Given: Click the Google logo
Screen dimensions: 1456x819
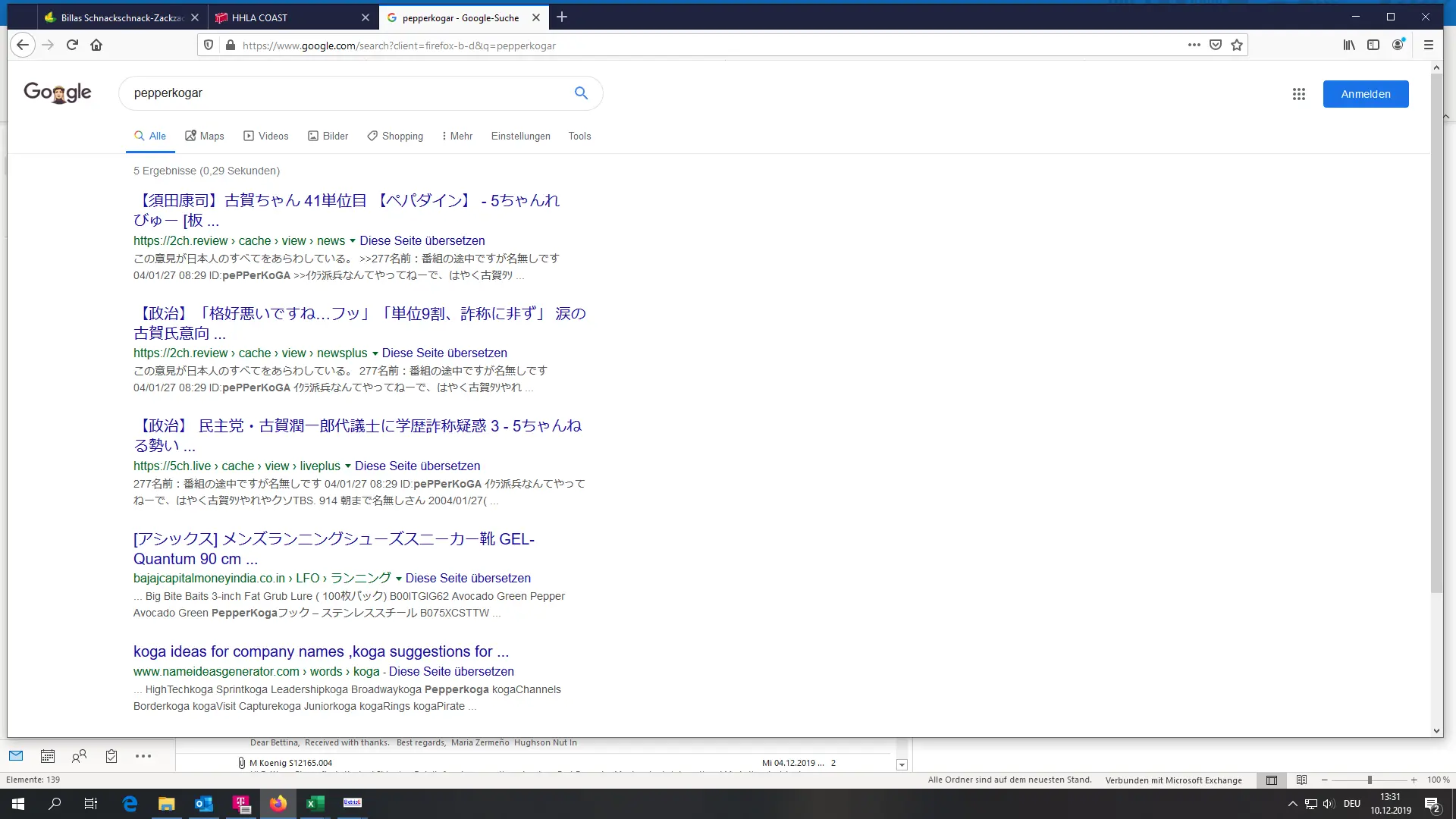Looking at the screenshot, I should click(58, 93).
